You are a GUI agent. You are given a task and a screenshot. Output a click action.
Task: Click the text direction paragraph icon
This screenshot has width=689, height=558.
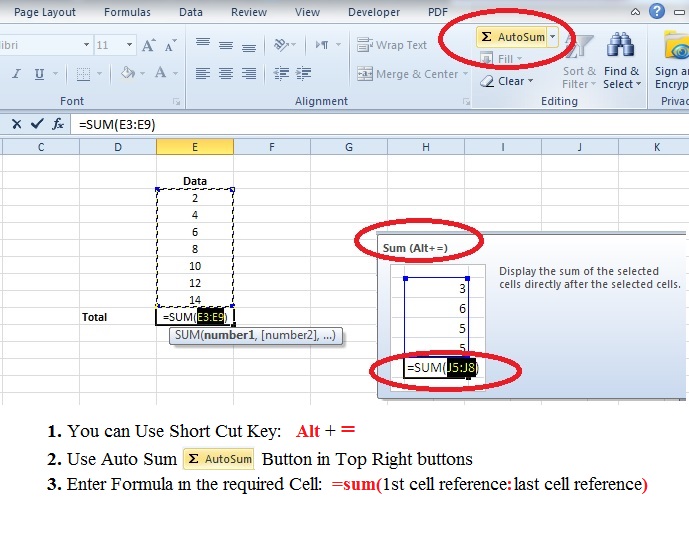point(322,44)
